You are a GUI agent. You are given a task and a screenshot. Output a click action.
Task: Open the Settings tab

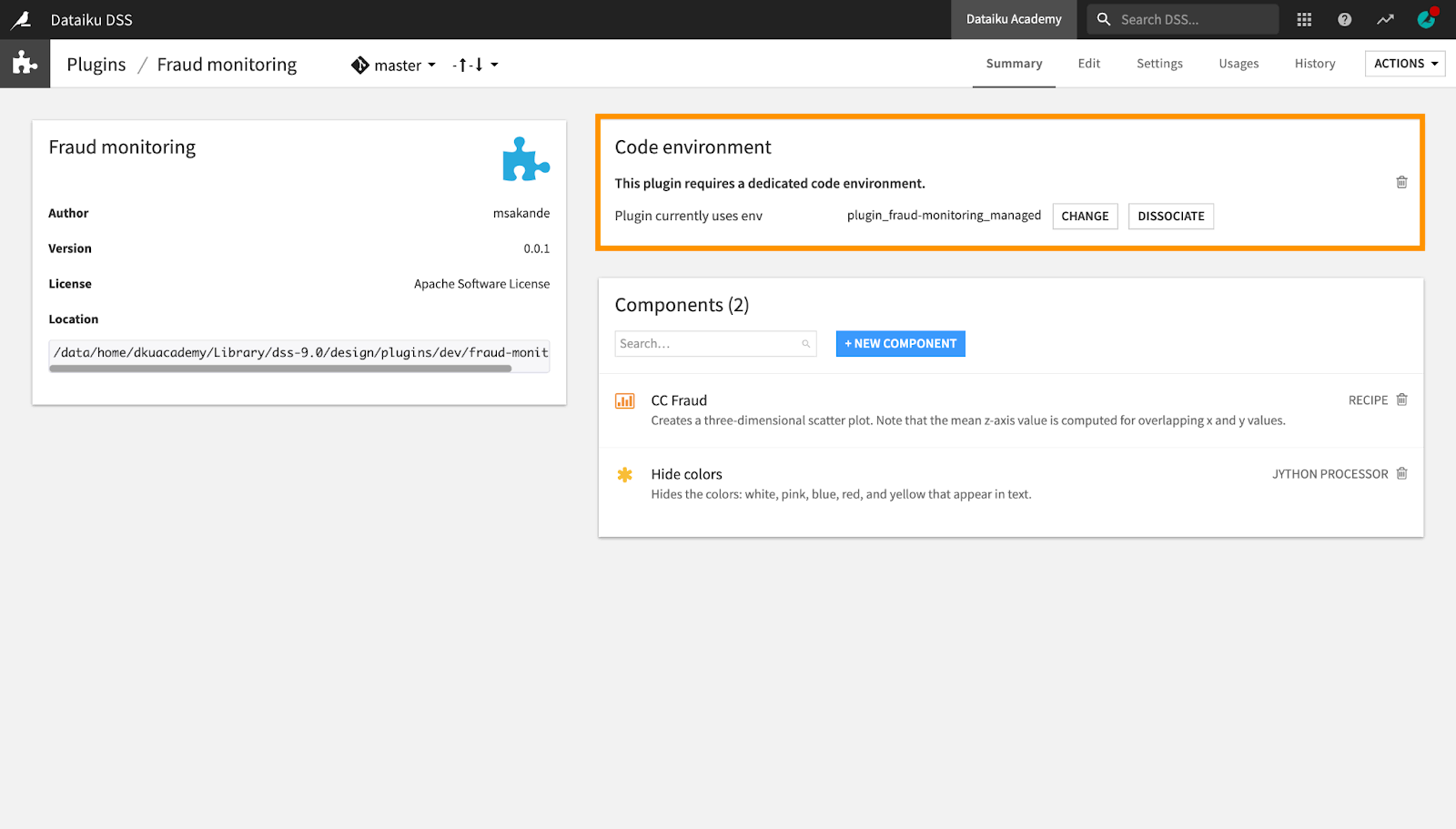1159,64
